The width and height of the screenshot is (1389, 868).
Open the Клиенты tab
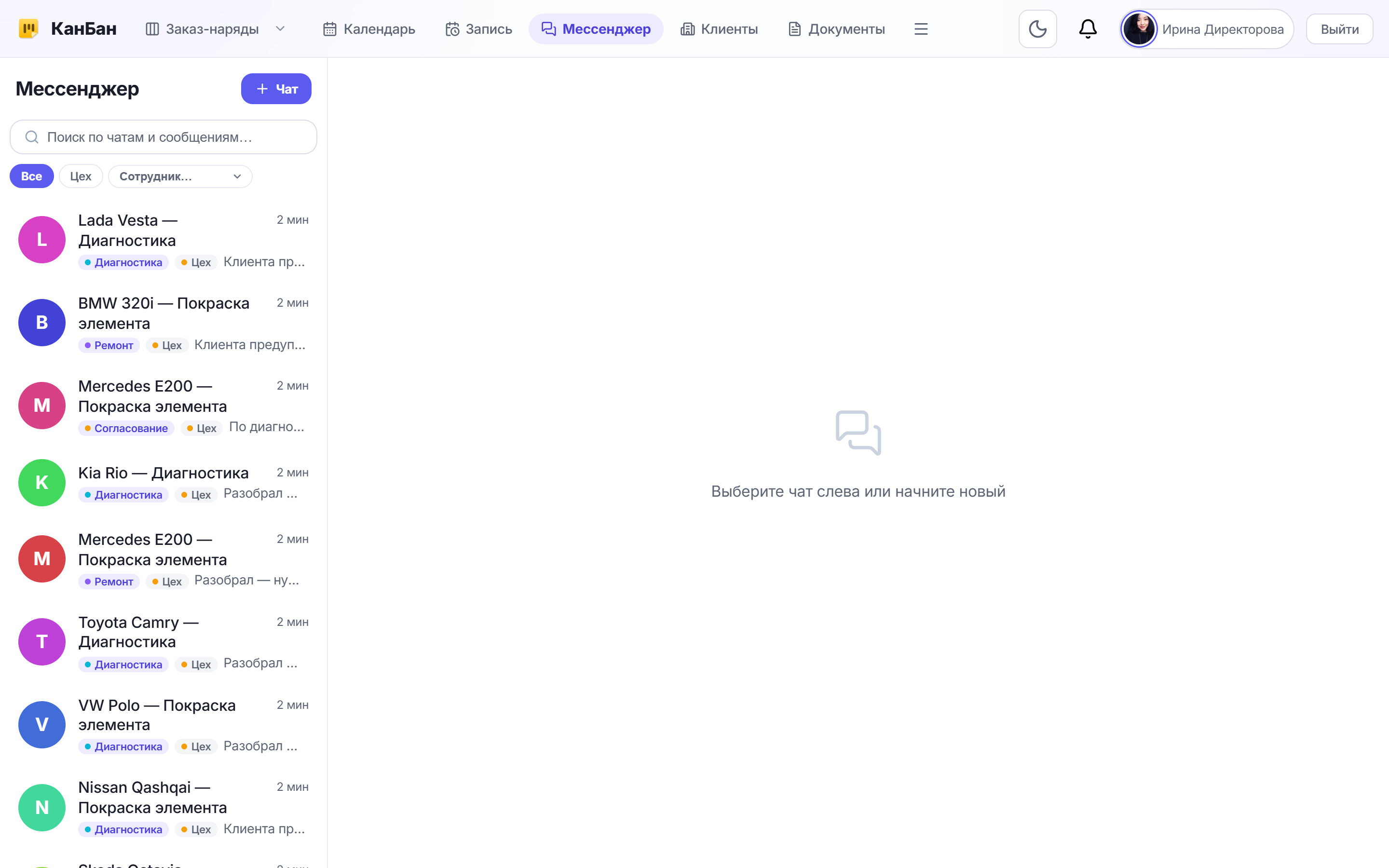[x=719, y=29]
